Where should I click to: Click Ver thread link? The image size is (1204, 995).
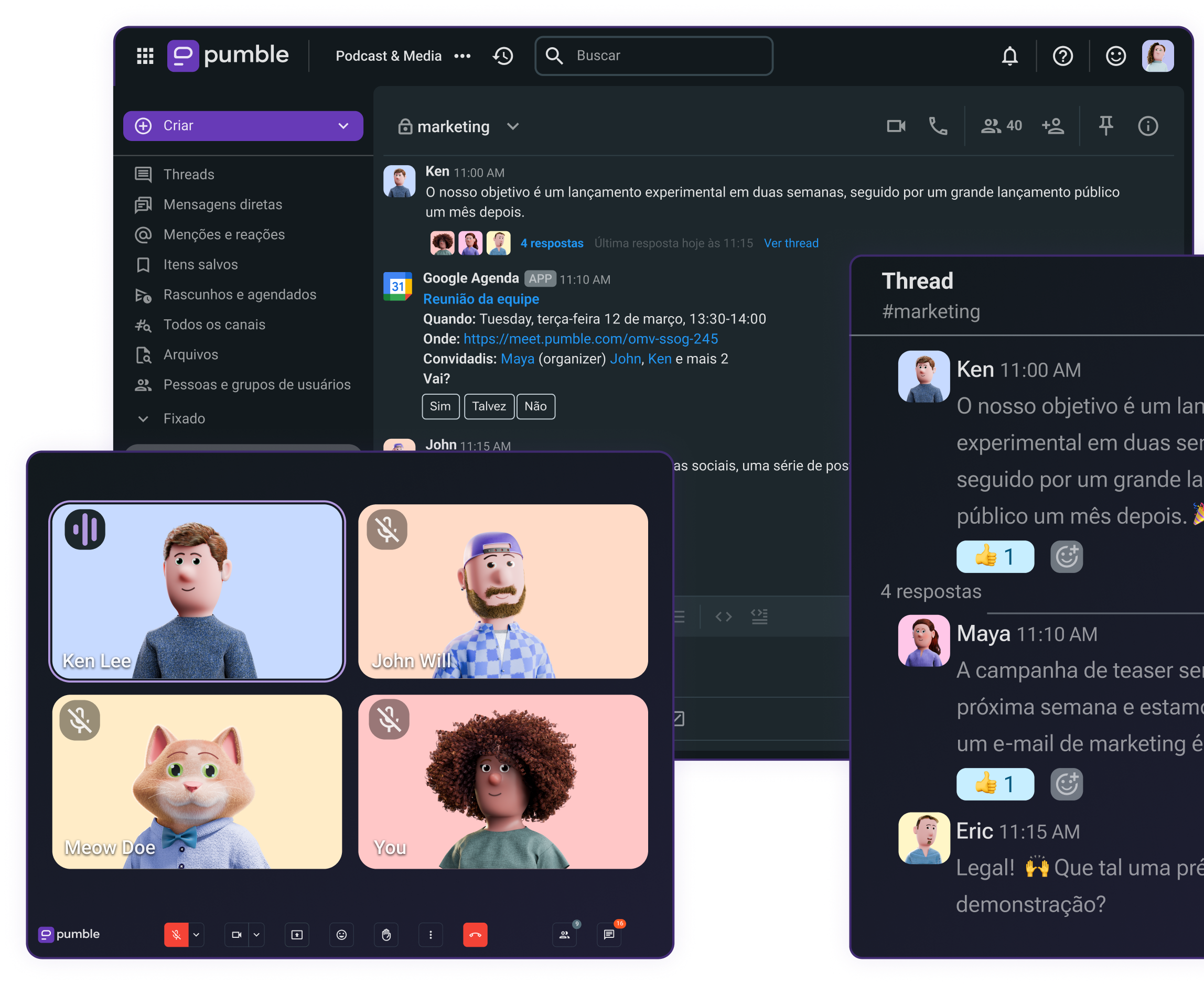[x=791, y=243]
